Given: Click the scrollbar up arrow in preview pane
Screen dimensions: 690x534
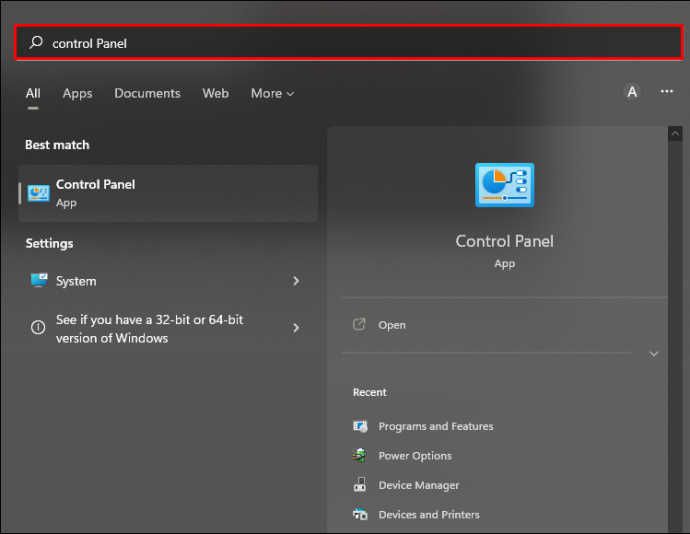Looking at the screenshot, I should (675, 134).
